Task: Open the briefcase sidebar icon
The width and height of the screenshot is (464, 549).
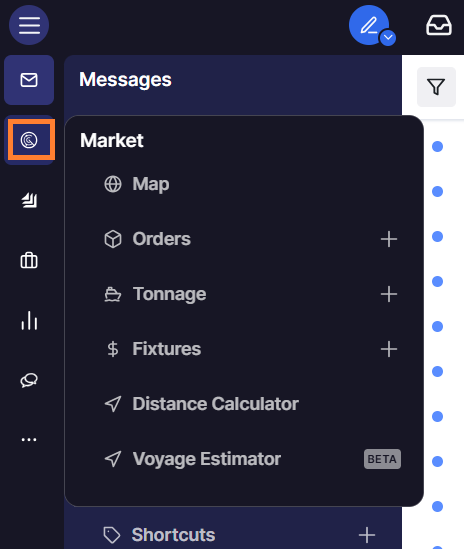Action: click(x=29, y=260)
